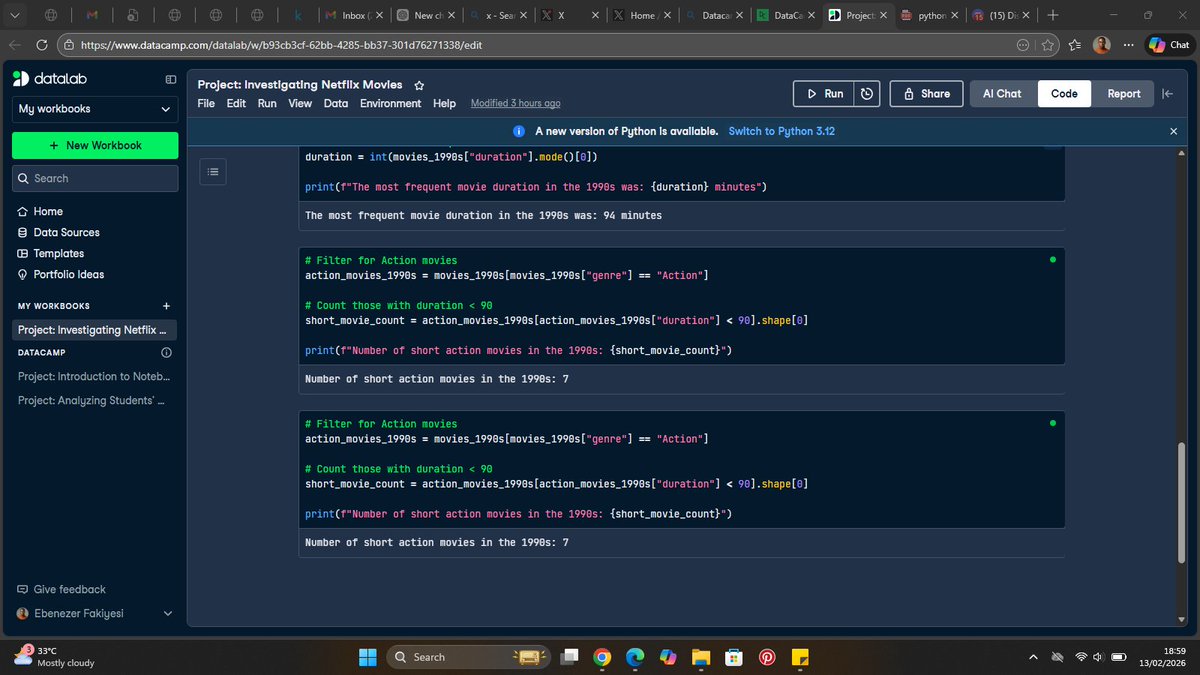Viewport: 1200px width, 675px height.
Task: Open clock showing 18:59 on taskbar
Action: [x=1163, y=657]
